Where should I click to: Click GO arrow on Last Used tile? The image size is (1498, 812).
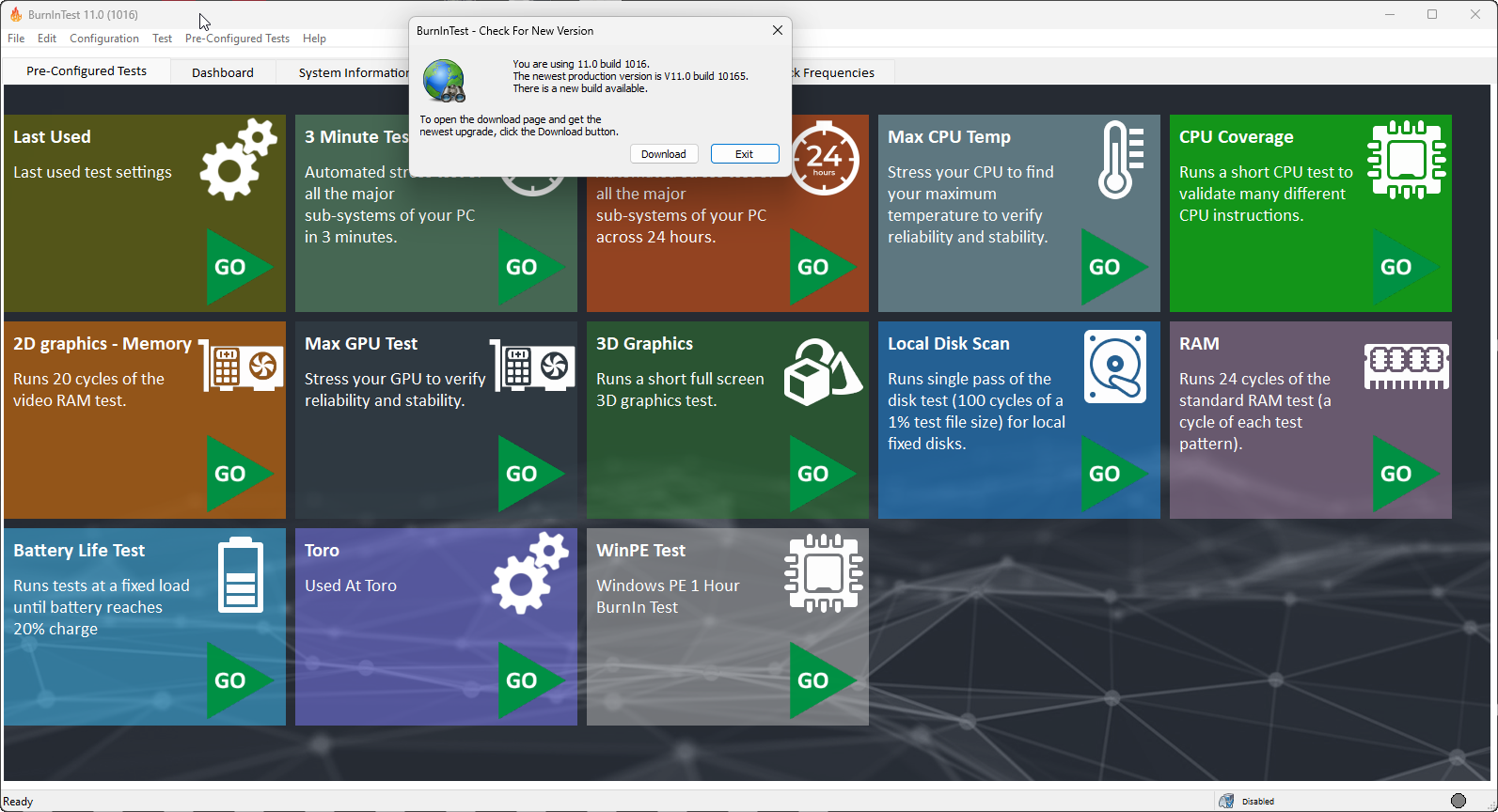(240, 267)
